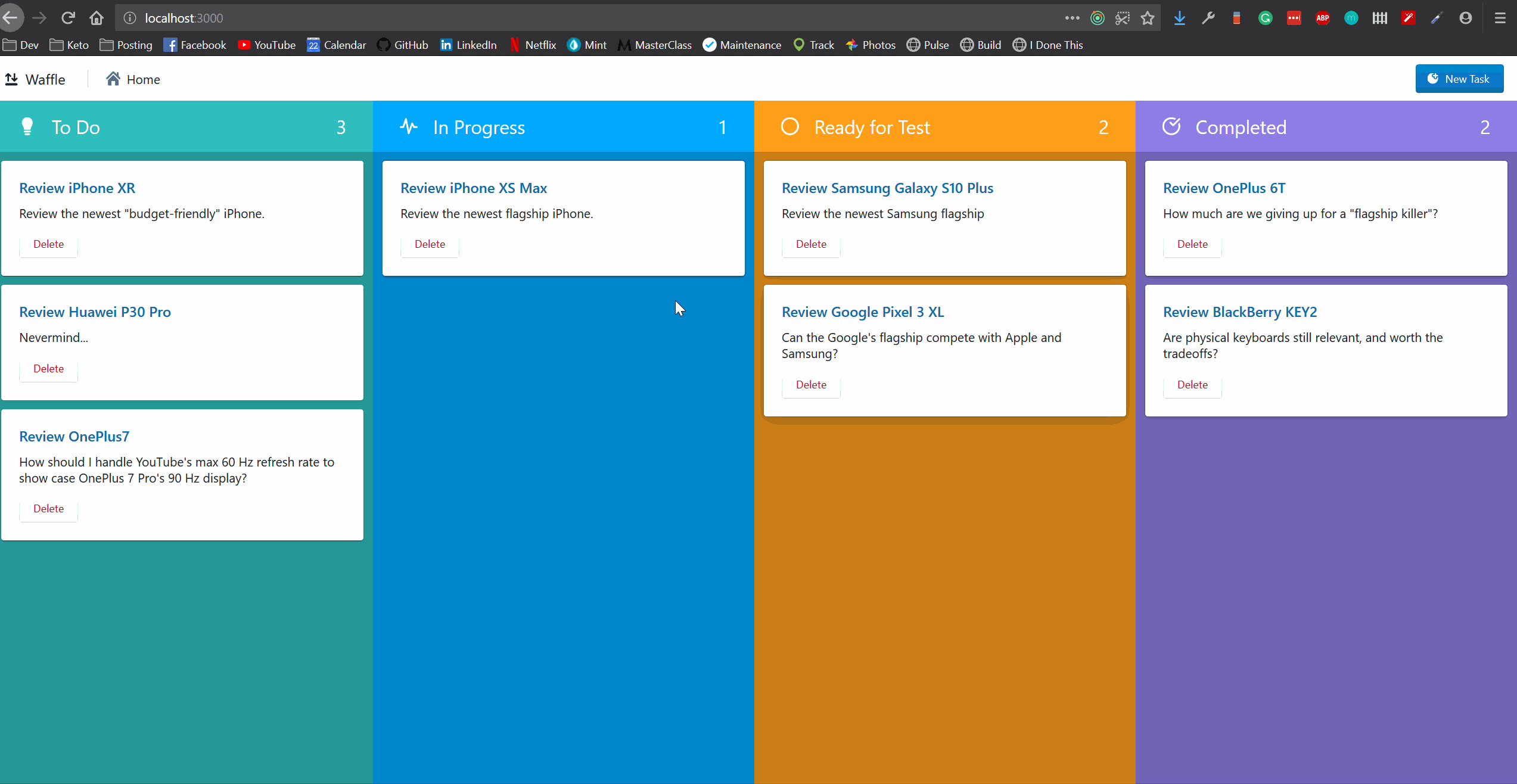
Task: Bookmark this page with star icon
Action: (1148, 18)
